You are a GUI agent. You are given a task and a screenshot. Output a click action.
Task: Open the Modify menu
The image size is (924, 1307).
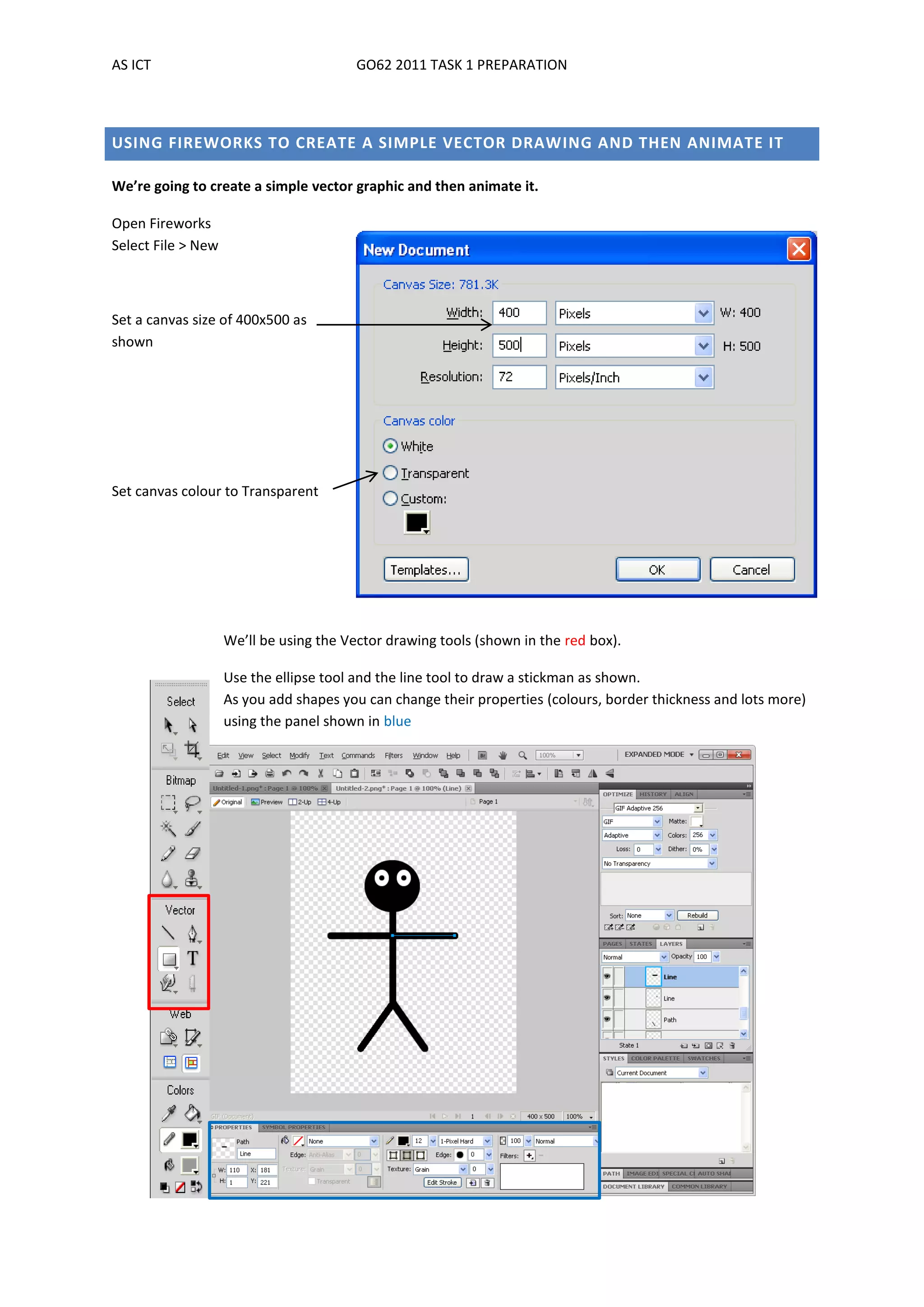click(x=299, y=755)
